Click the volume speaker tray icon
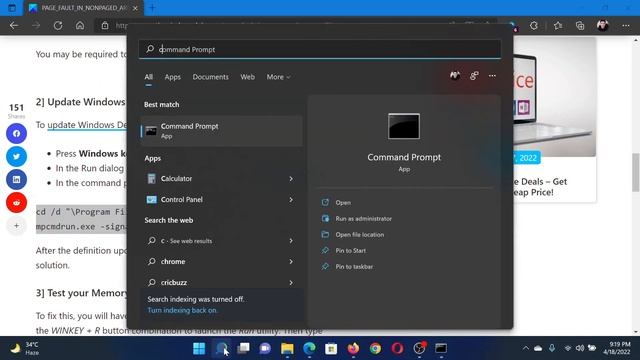 pos(580,348)
